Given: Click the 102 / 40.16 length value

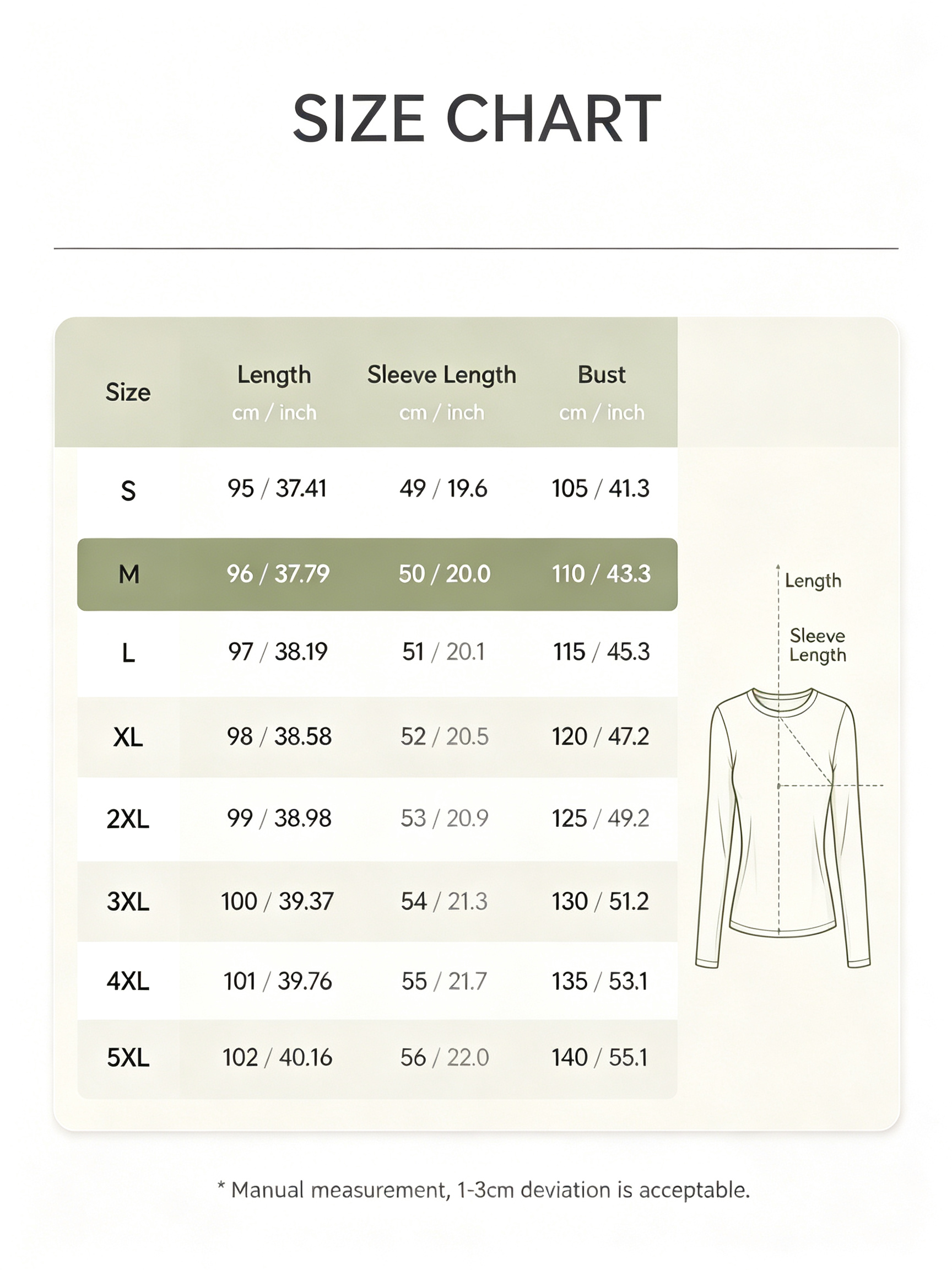Looking at the screenshot, I should [277, 1058].
